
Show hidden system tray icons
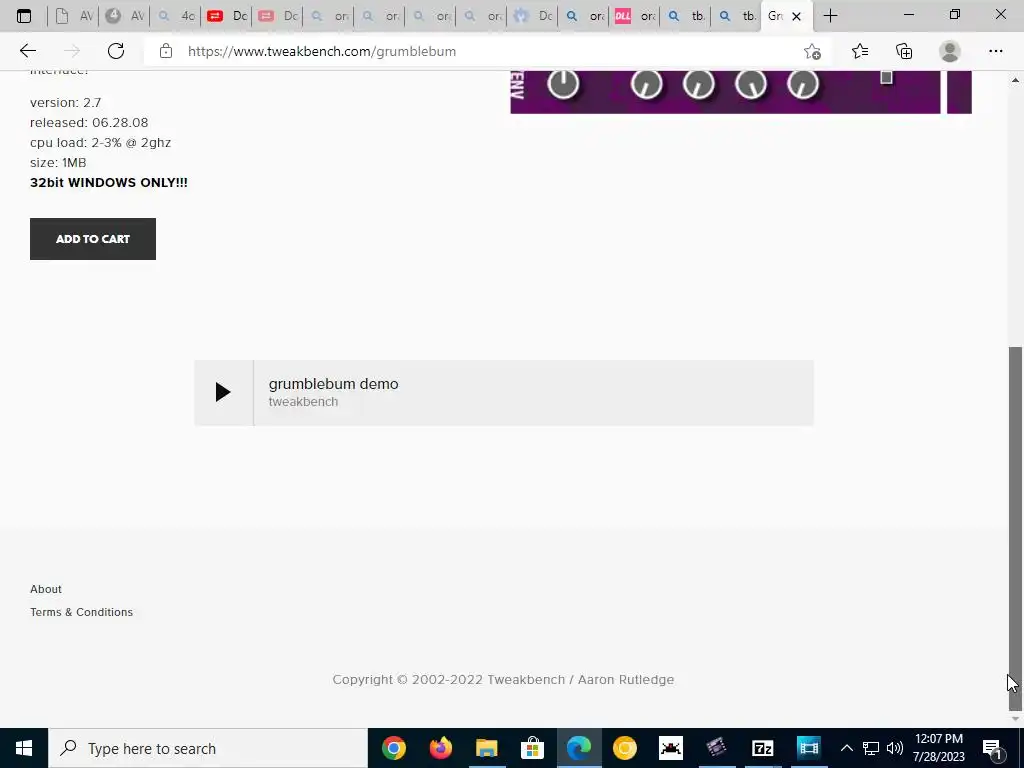tap(846, 748)
